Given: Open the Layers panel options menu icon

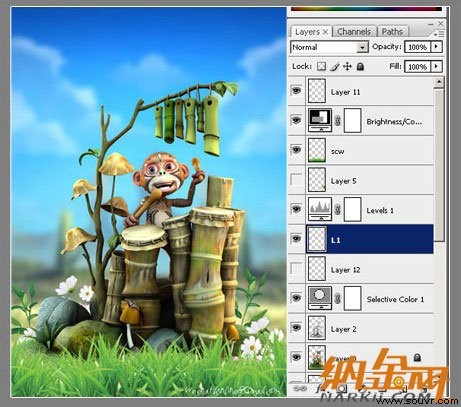Looking at the screenshot, I should [x=440, y=34].
